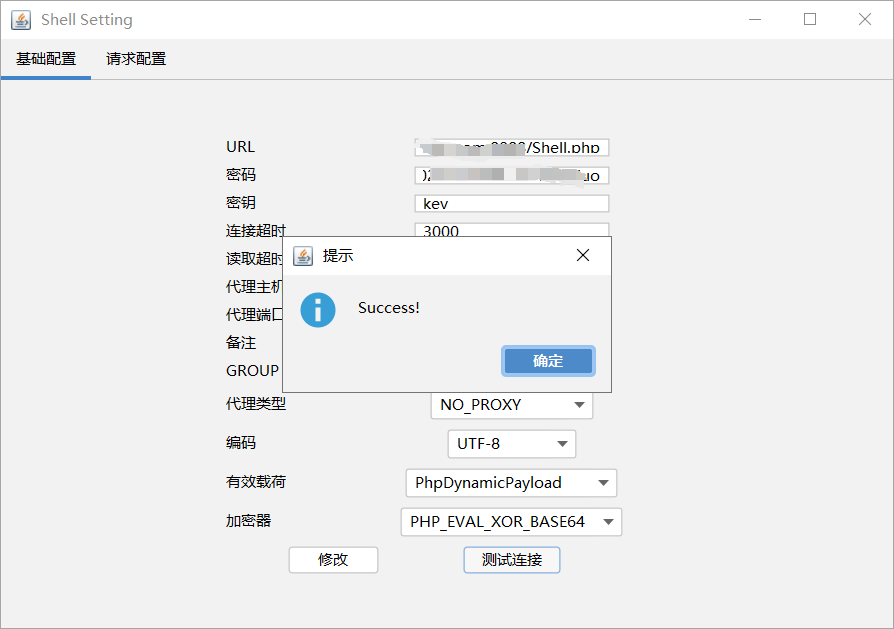Click the URL input field
The height and width of the screenshot is (629, 894).
click(511, 147)
